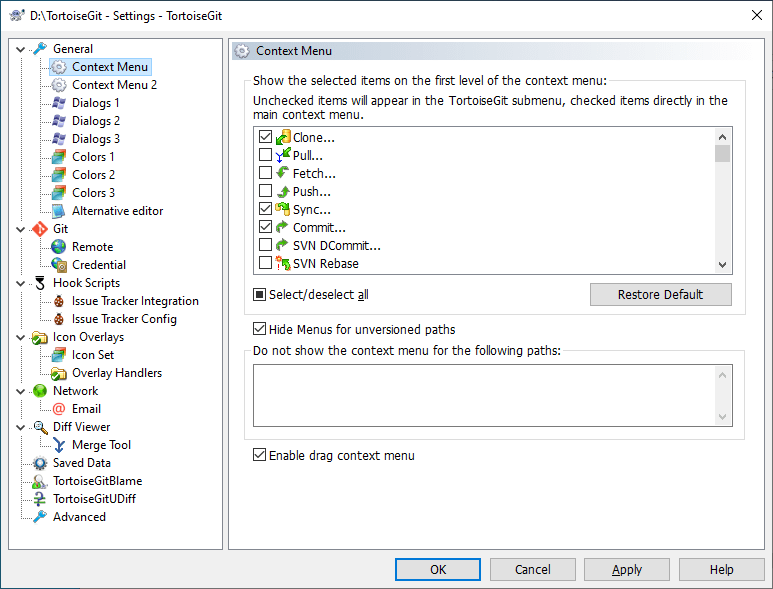Click the Clone list item icon
773x589 pixels.
[x=283, y=137]
